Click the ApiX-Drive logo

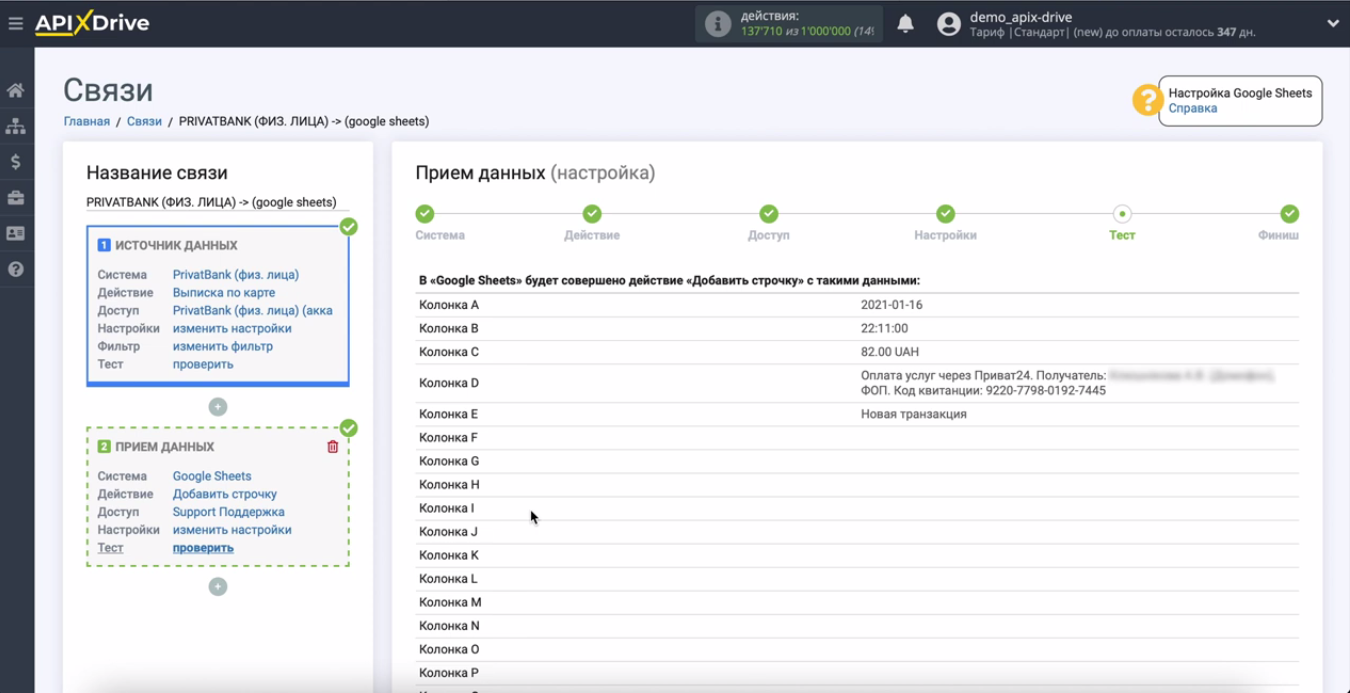(x=92, y=23)
